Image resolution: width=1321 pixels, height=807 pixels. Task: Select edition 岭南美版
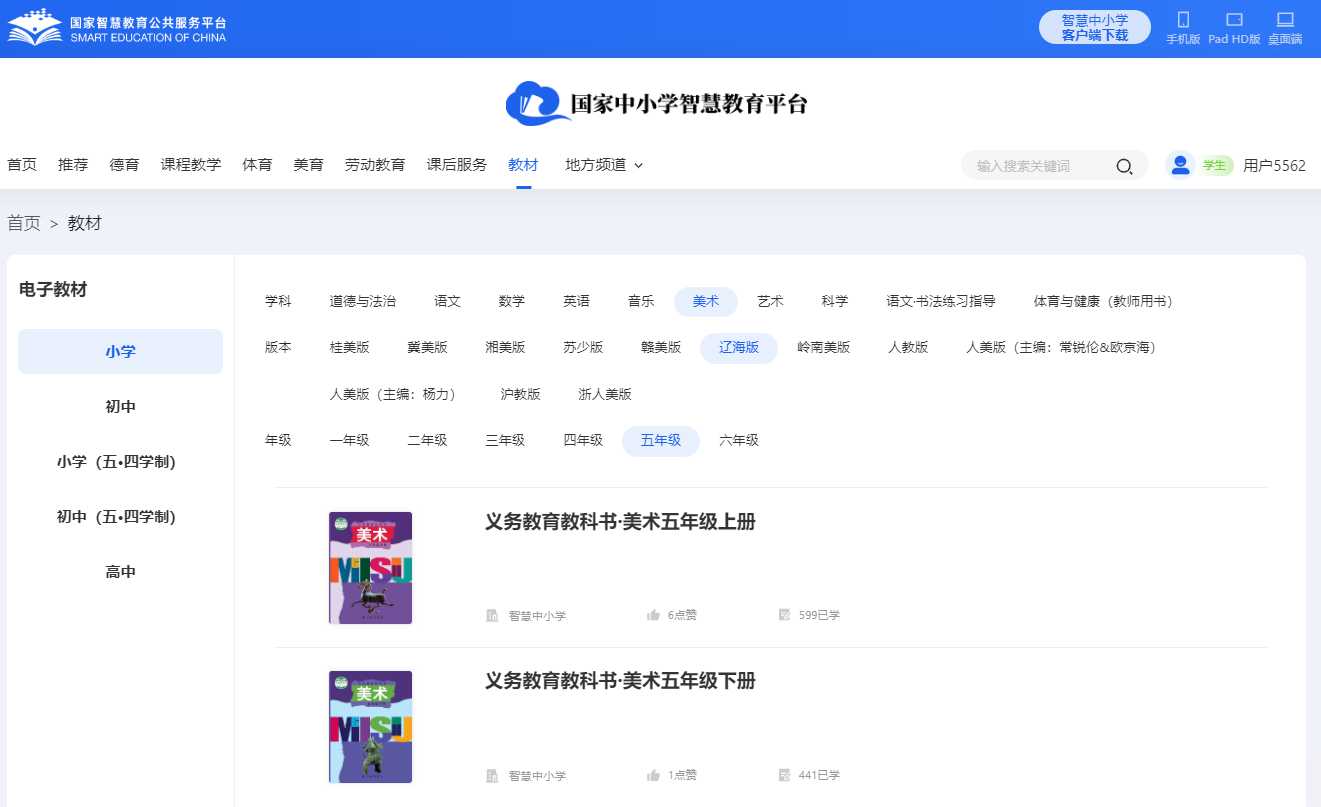point(824,348)
